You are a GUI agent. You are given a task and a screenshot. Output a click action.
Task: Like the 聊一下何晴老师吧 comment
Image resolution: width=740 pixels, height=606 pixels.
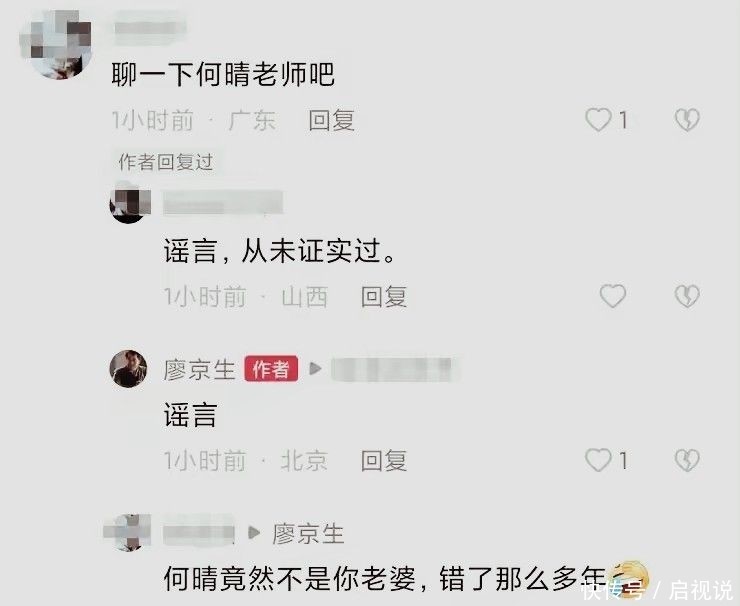(598, 119)
